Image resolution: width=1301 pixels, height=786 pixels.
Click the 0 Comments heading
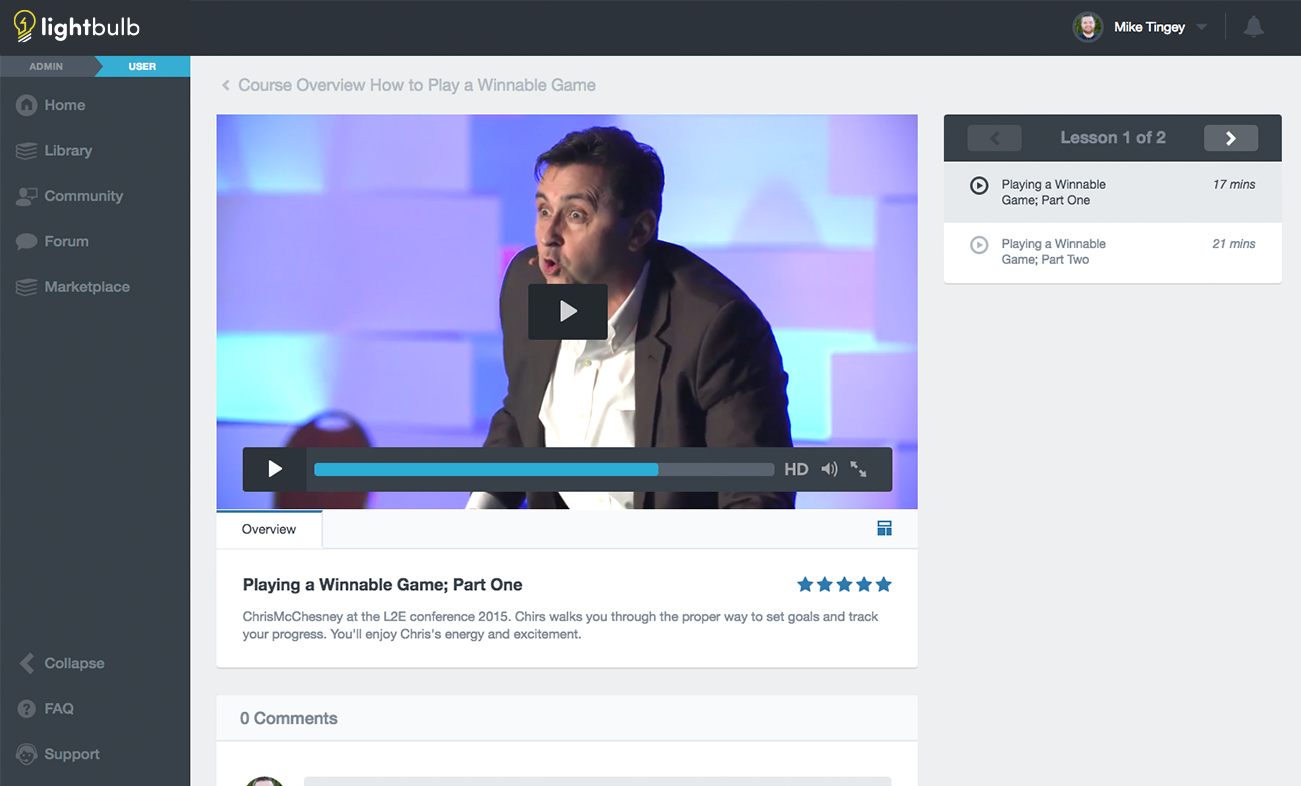[x=289, y=718]
